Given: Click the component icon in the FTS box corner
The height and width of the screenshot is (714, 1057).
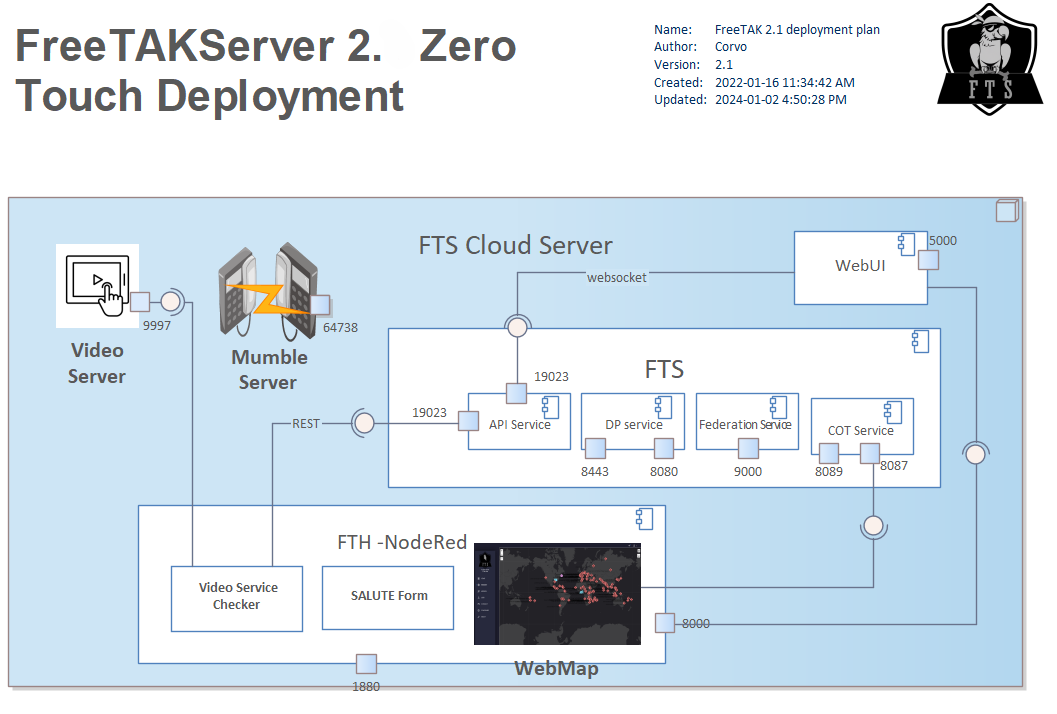Looking at the screenshot, I should 920,341.
